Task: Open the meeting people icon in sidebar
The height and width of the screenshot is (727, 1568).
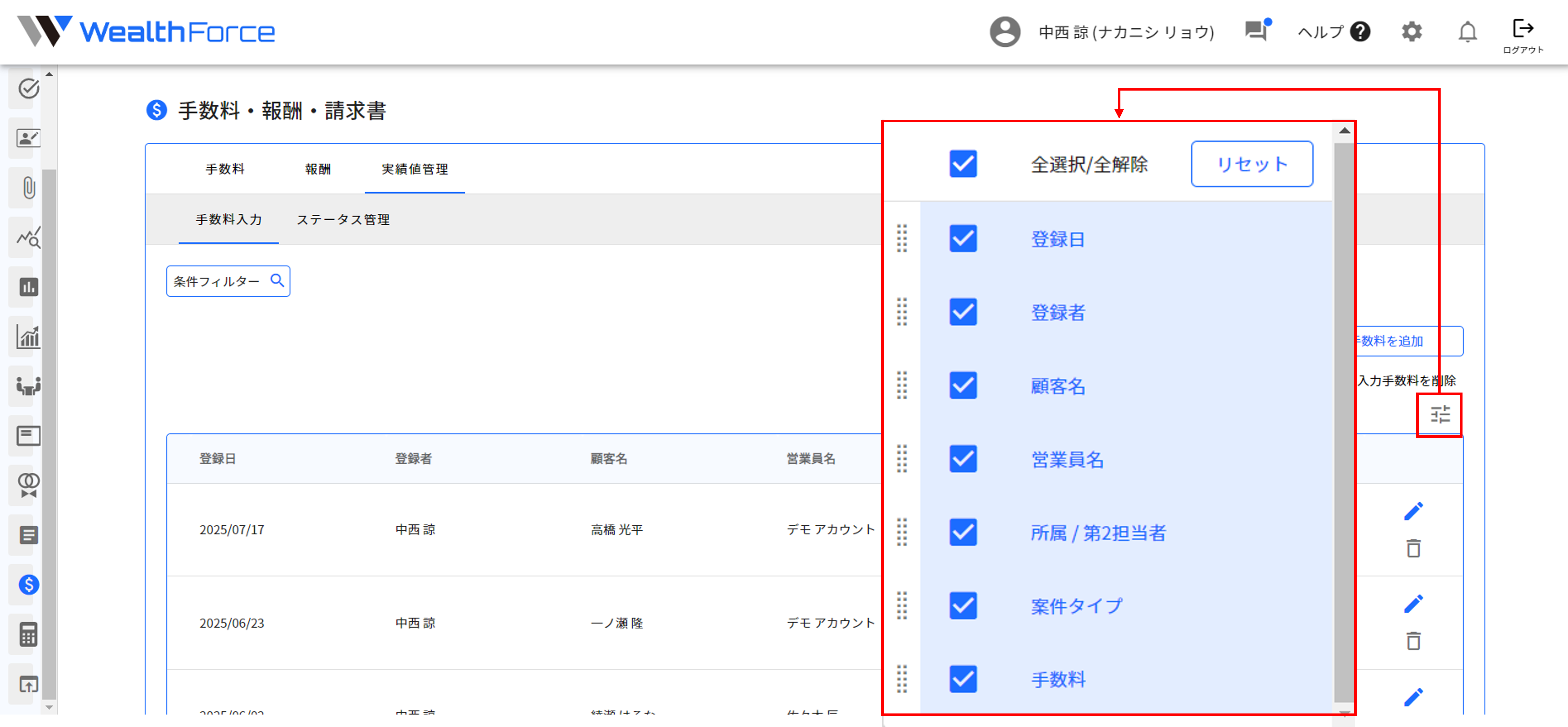Action: point(28,386)
